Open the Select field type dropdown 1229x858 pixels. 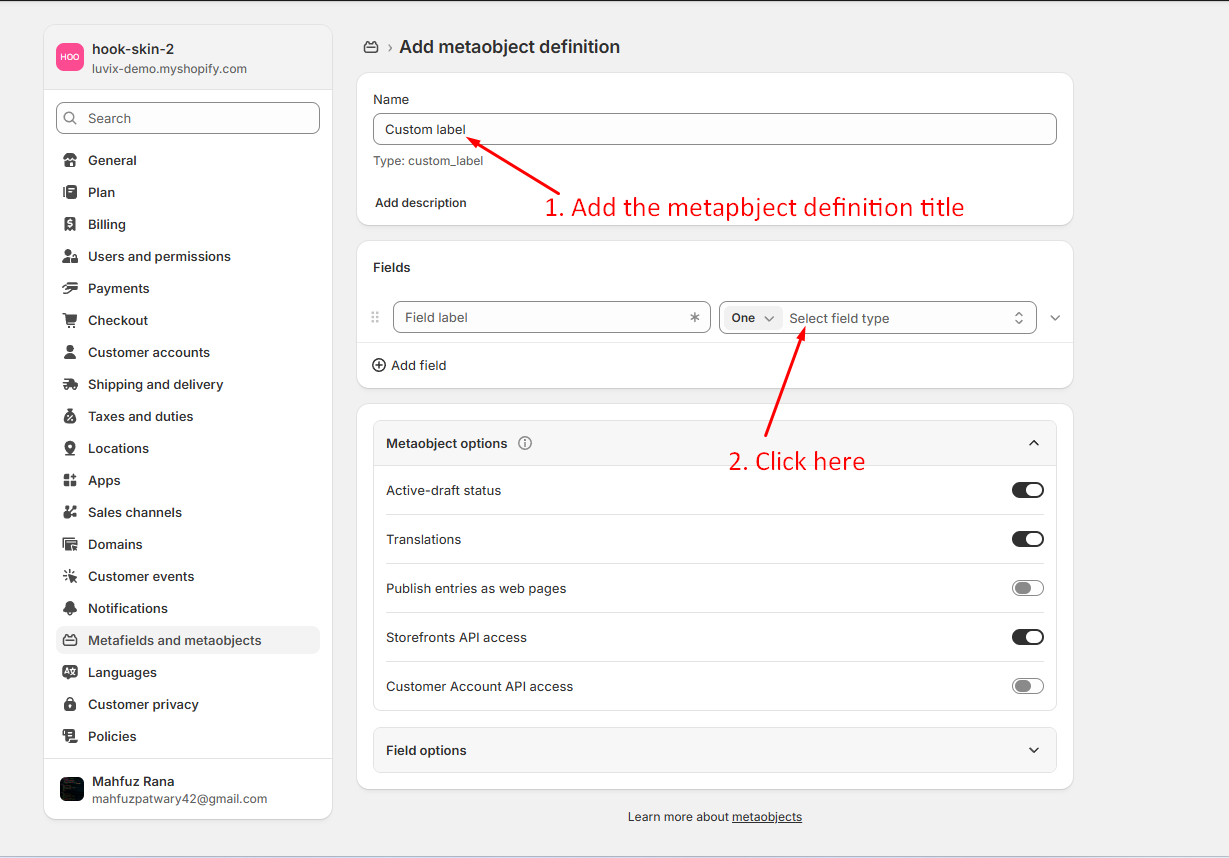pos(905,318)
